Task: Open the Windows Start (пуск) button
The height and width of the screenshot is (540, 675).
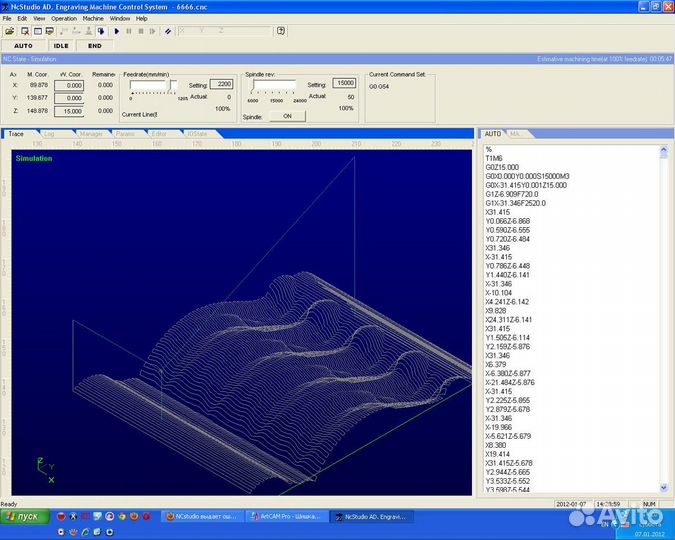Action: coord(24,516)
